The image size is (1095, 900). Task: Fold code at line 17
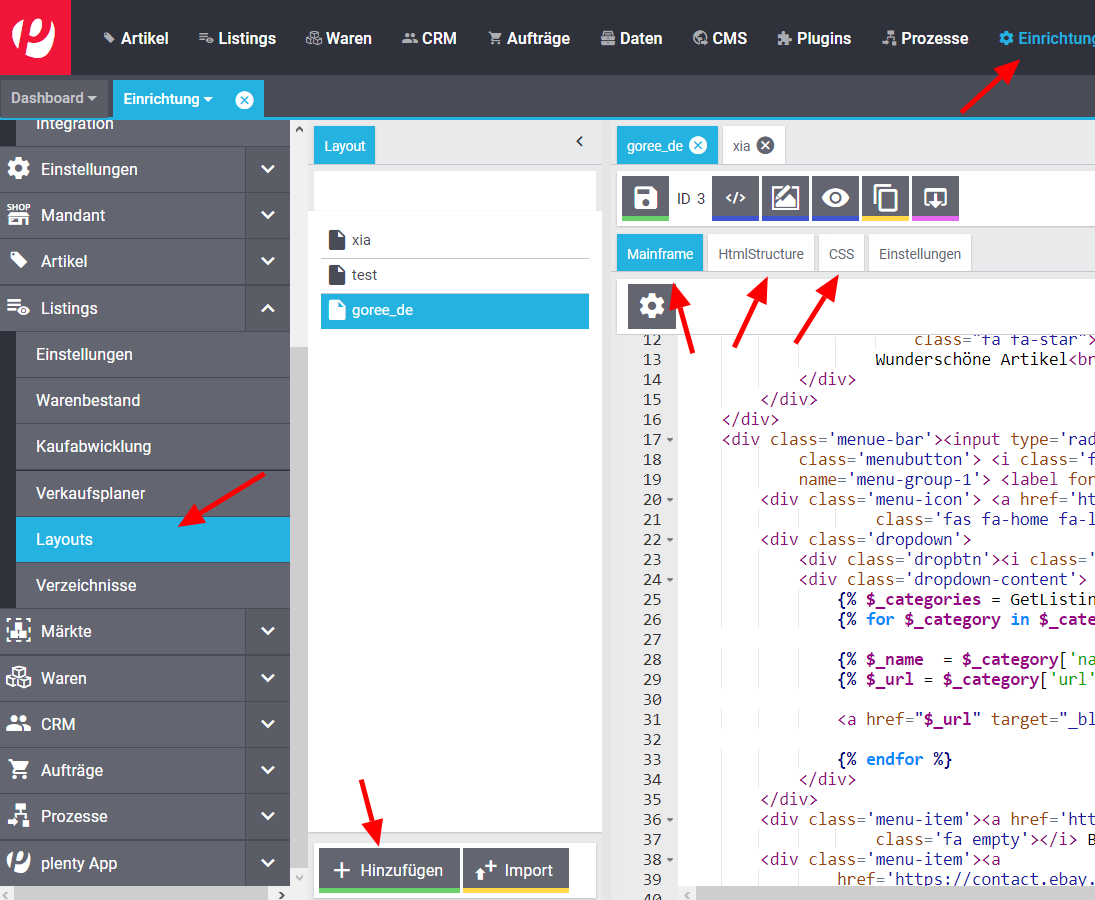click(x=670, y=440)
